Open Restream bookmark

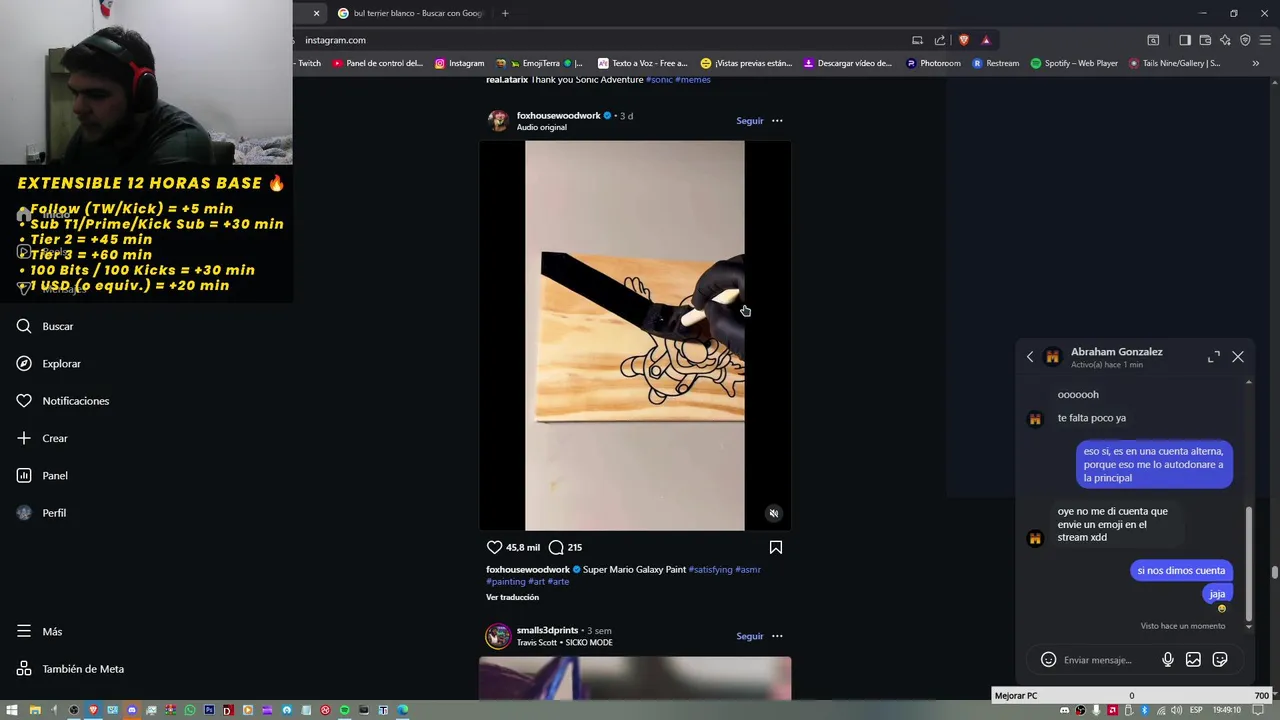coord(995,63)
